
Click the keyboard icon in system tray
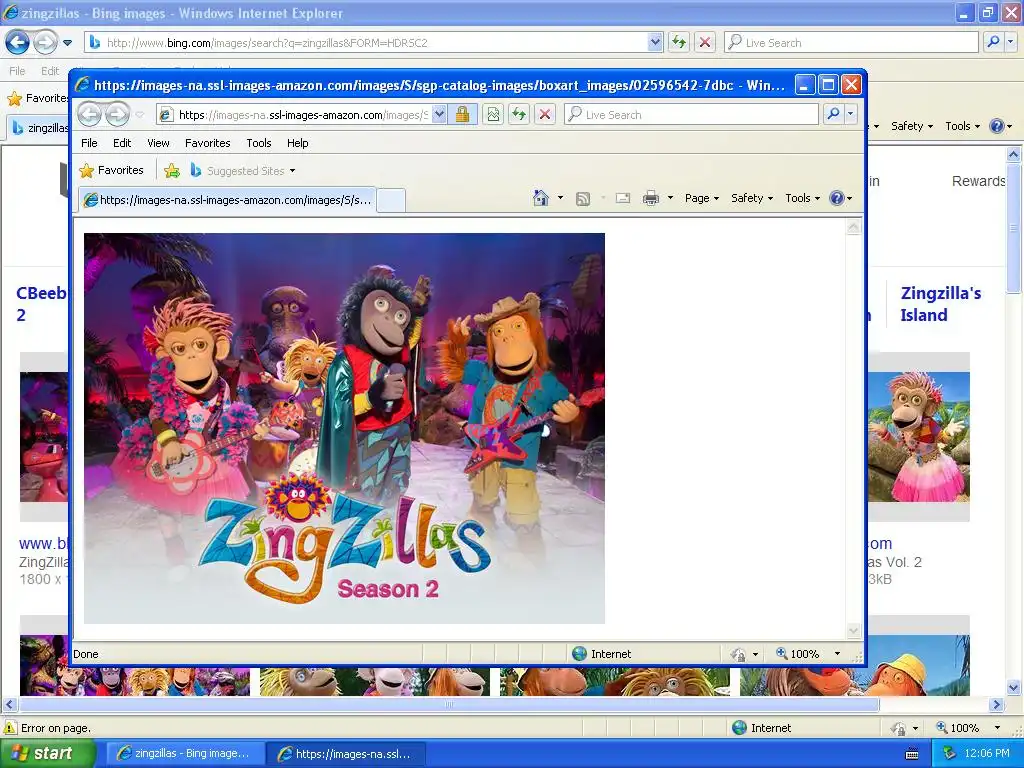pos(912,754)
